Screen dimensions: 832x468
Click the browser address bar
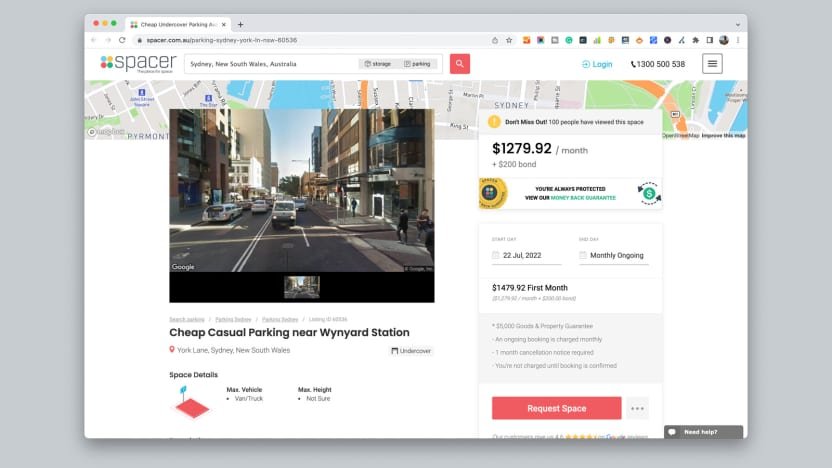point(313,40)
